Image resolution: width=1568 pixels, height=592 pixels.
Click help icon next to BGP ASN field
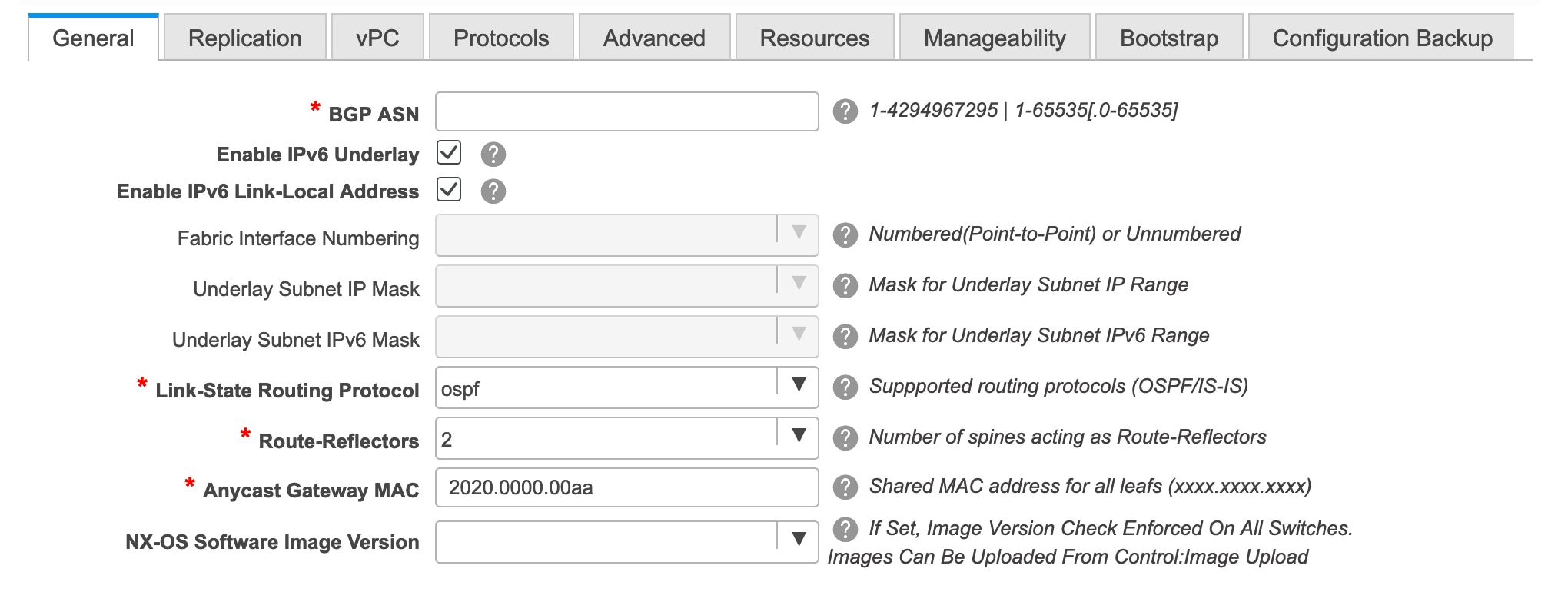coord(845,111)
